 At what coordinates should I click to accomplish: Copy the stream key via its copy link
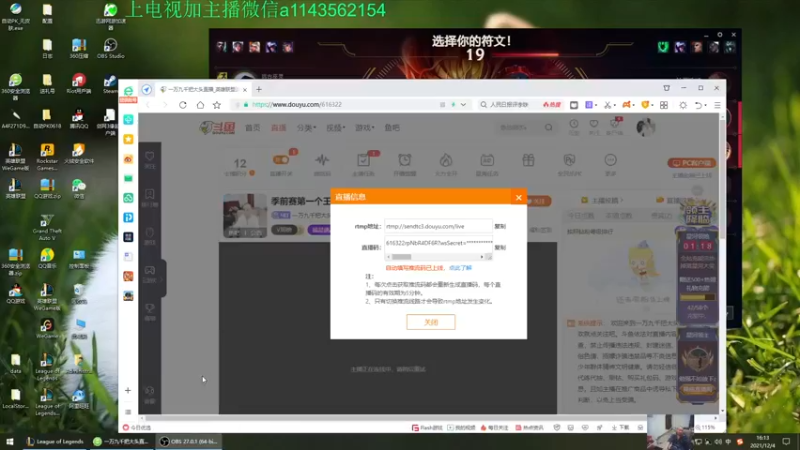[500, 247]
